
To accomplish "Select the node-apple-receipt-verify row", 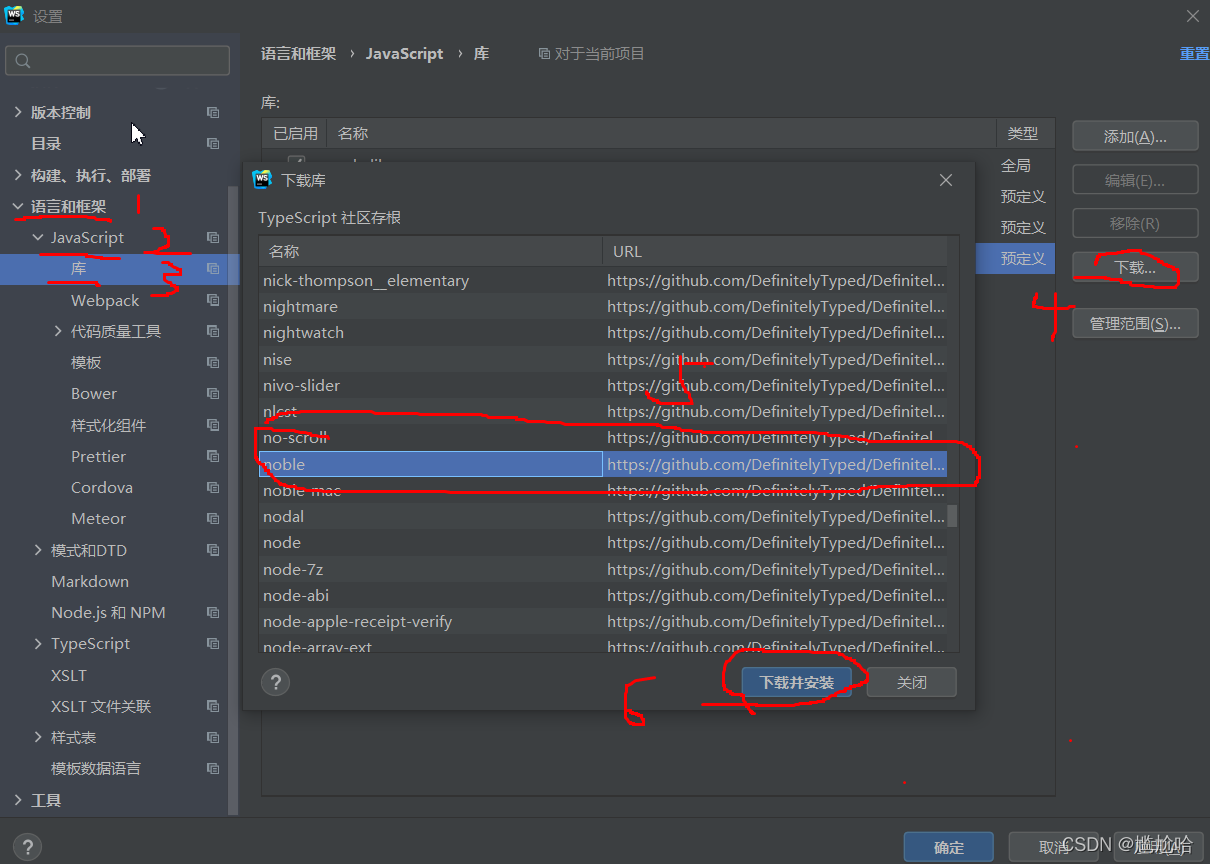I will [x=603, y=621].
